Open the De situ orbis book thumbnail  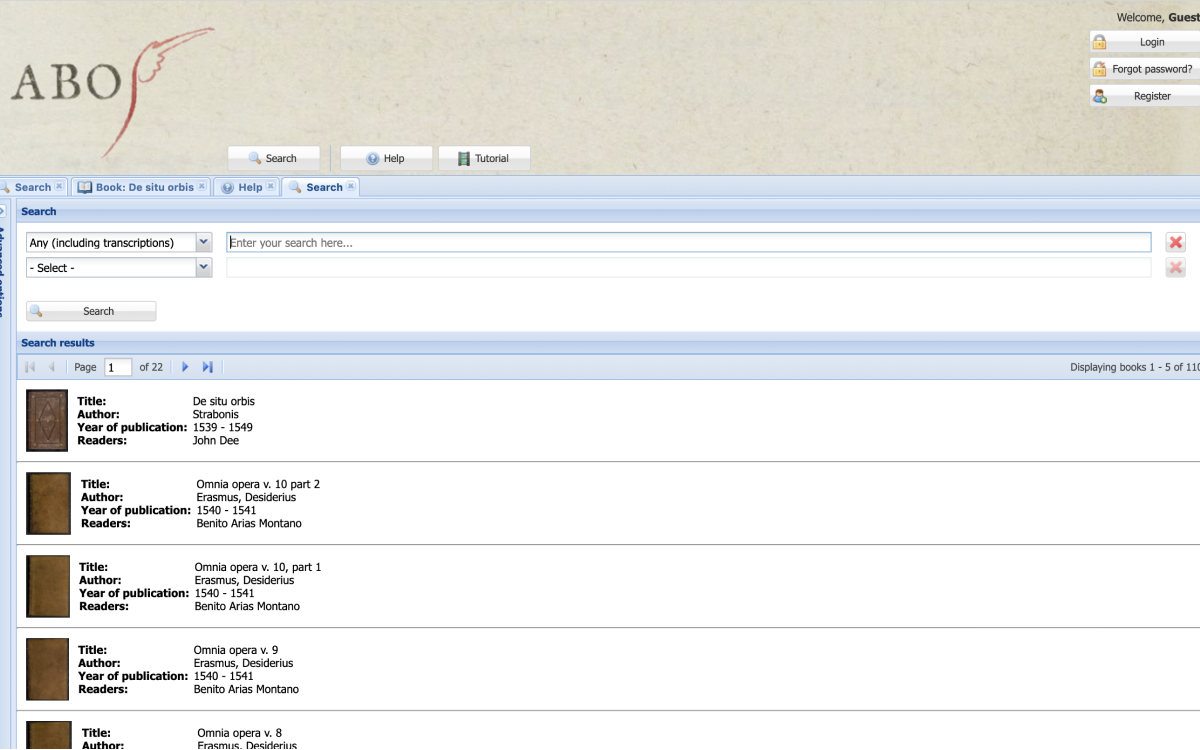(x=47, y=420)
